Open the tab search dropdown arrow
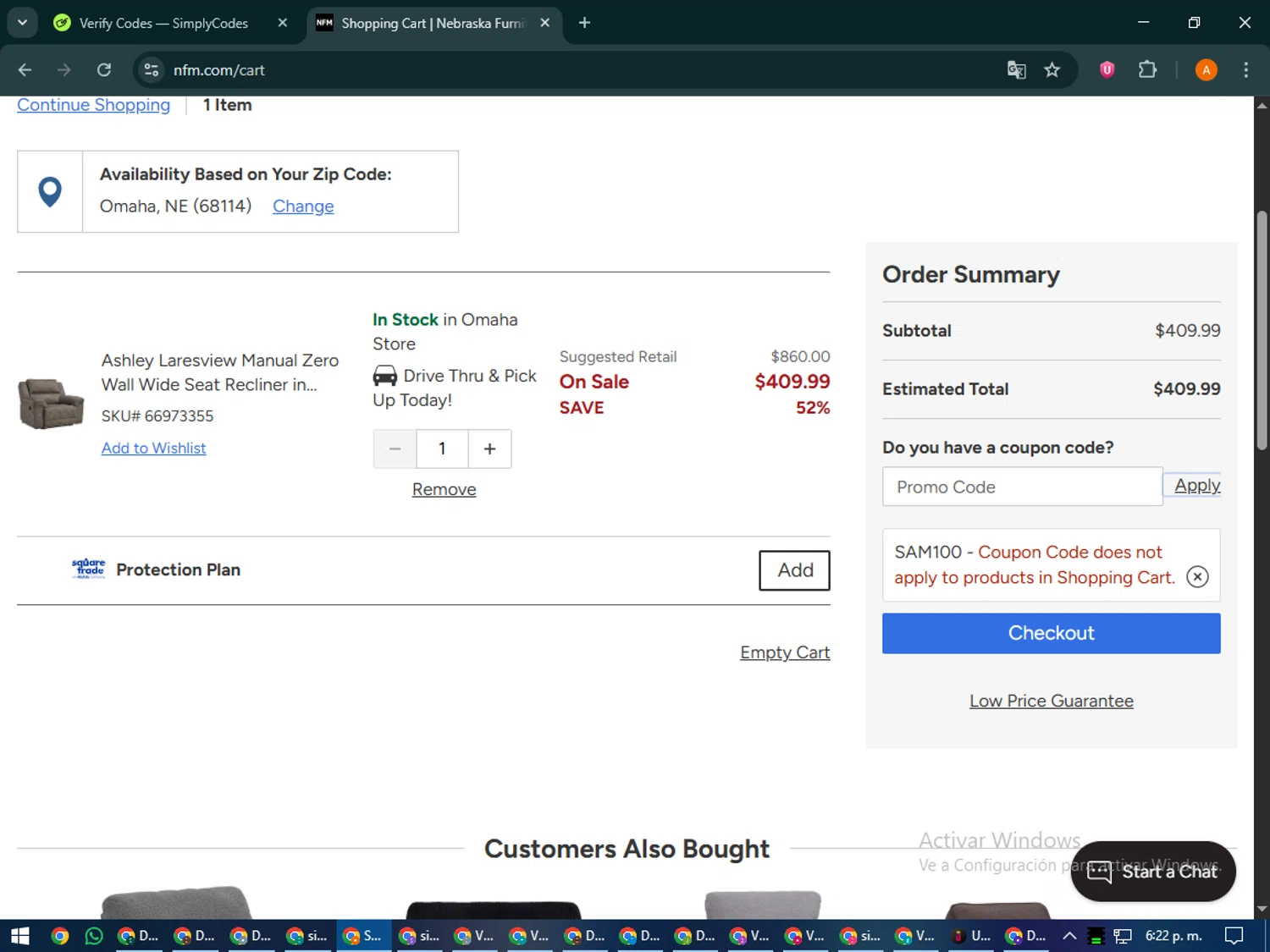Viewport: 1270px width, 952px height. tap(22, 23)
